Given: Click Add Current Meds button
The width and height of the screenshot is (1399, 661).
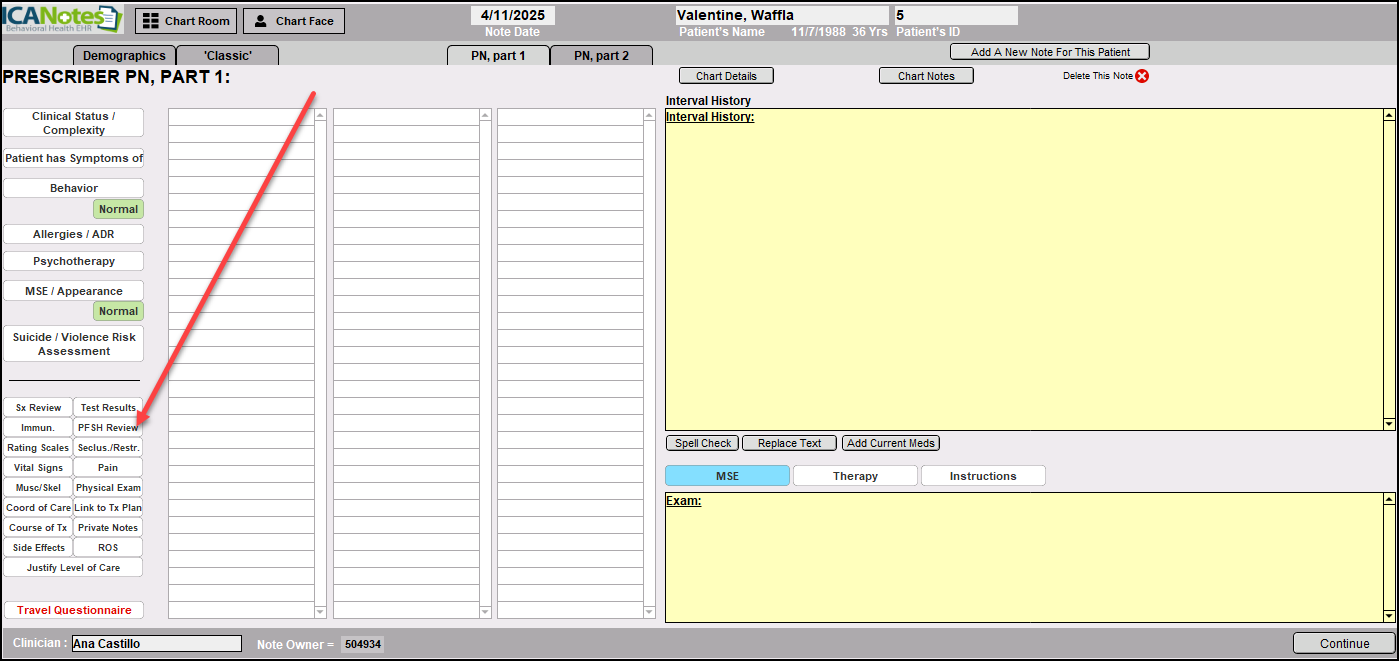Looking at the screenshot, I should click(x=890, y=443).
